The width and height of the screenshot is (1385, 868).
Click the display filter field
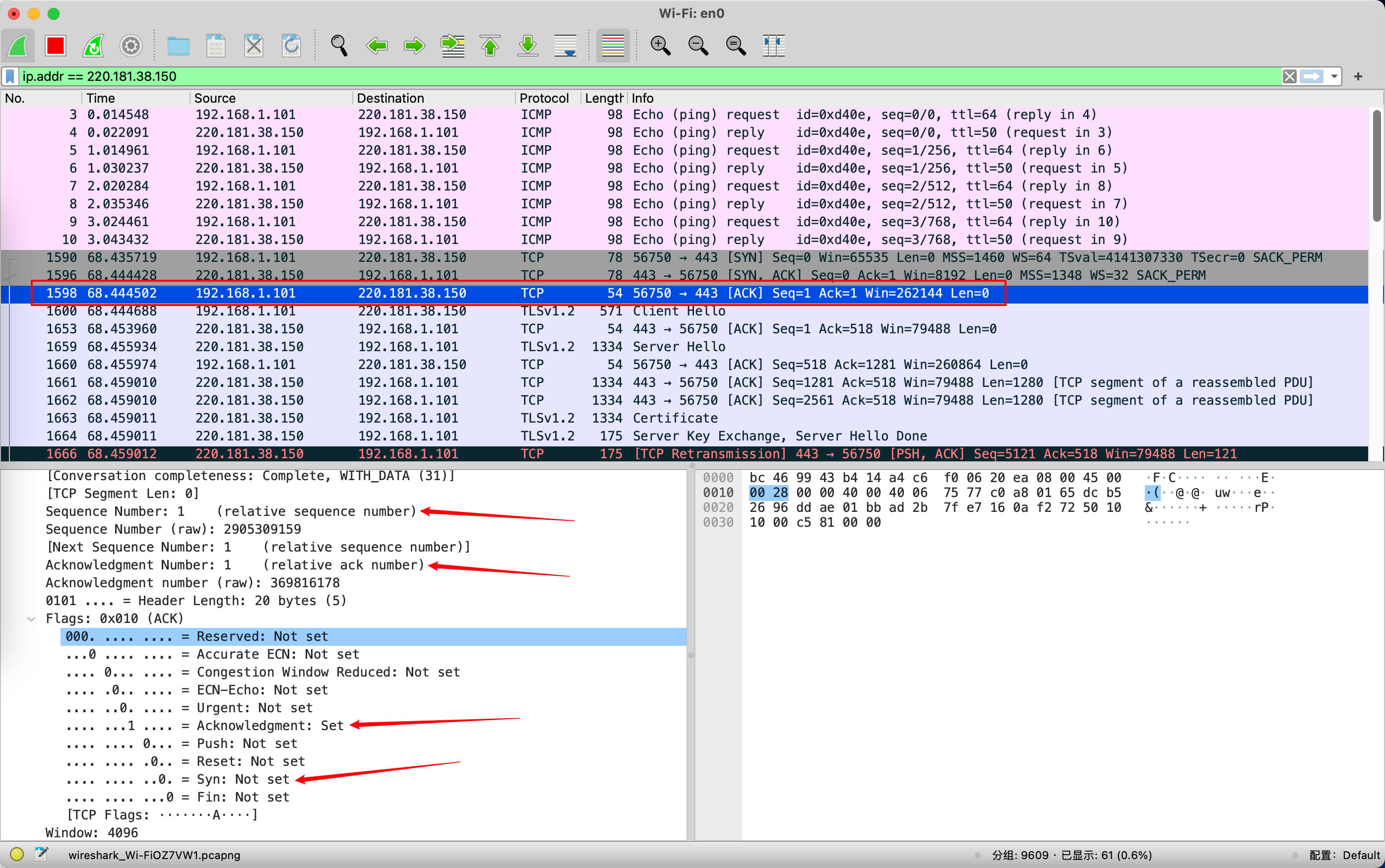click(x=650, y=76)
